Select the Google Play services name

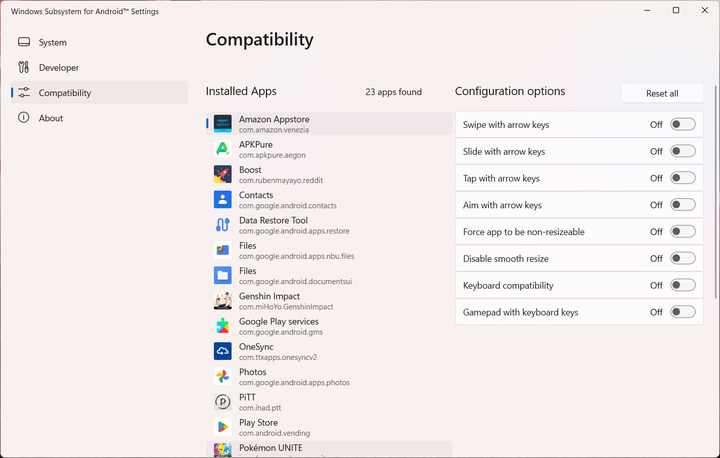coord(279,322)
